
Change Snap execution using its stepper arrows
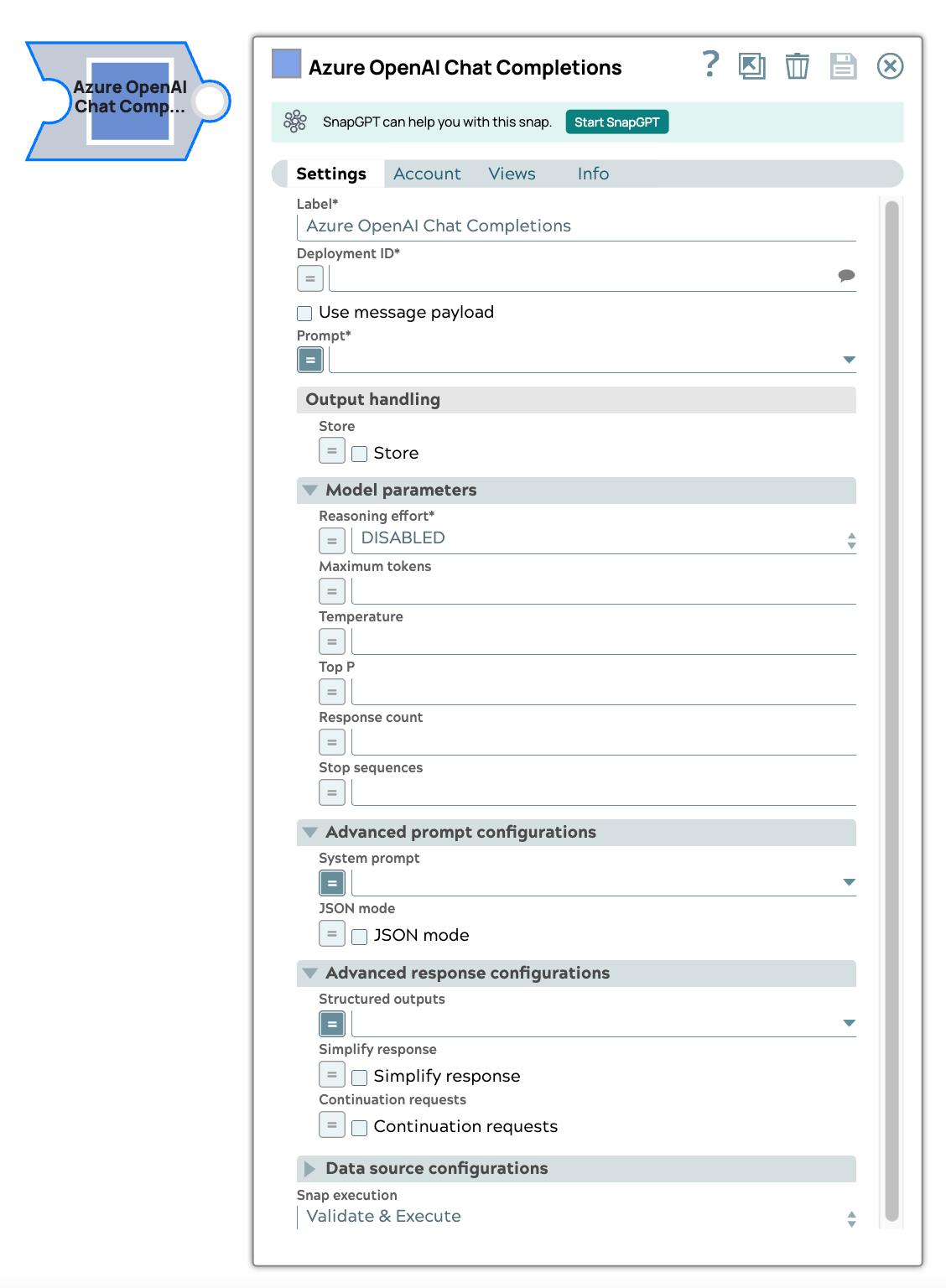tap(852, 1217)
